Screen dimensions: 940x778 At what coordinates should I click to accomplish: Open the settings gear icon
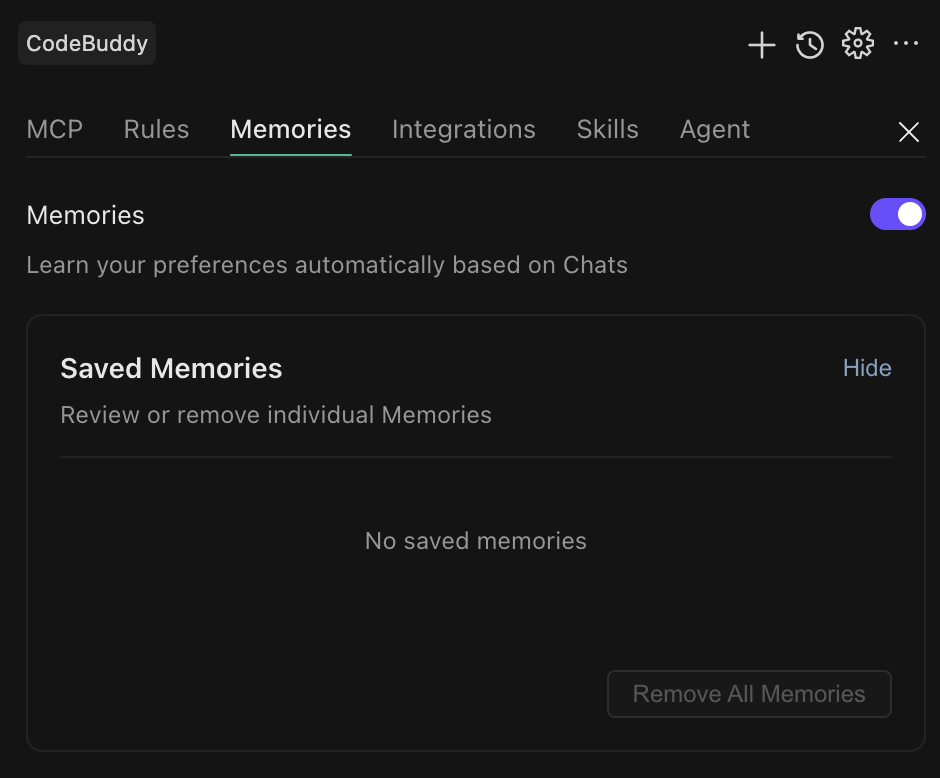[x=858, y=44]
